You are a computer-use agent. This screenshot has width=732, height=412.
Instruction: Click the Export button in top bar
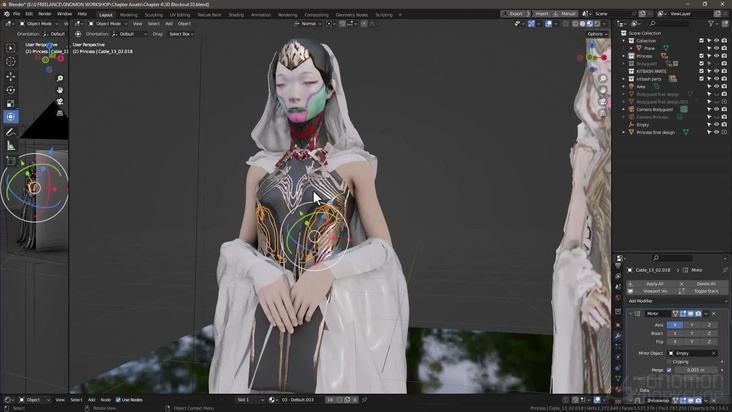click(x=512, y=14)
